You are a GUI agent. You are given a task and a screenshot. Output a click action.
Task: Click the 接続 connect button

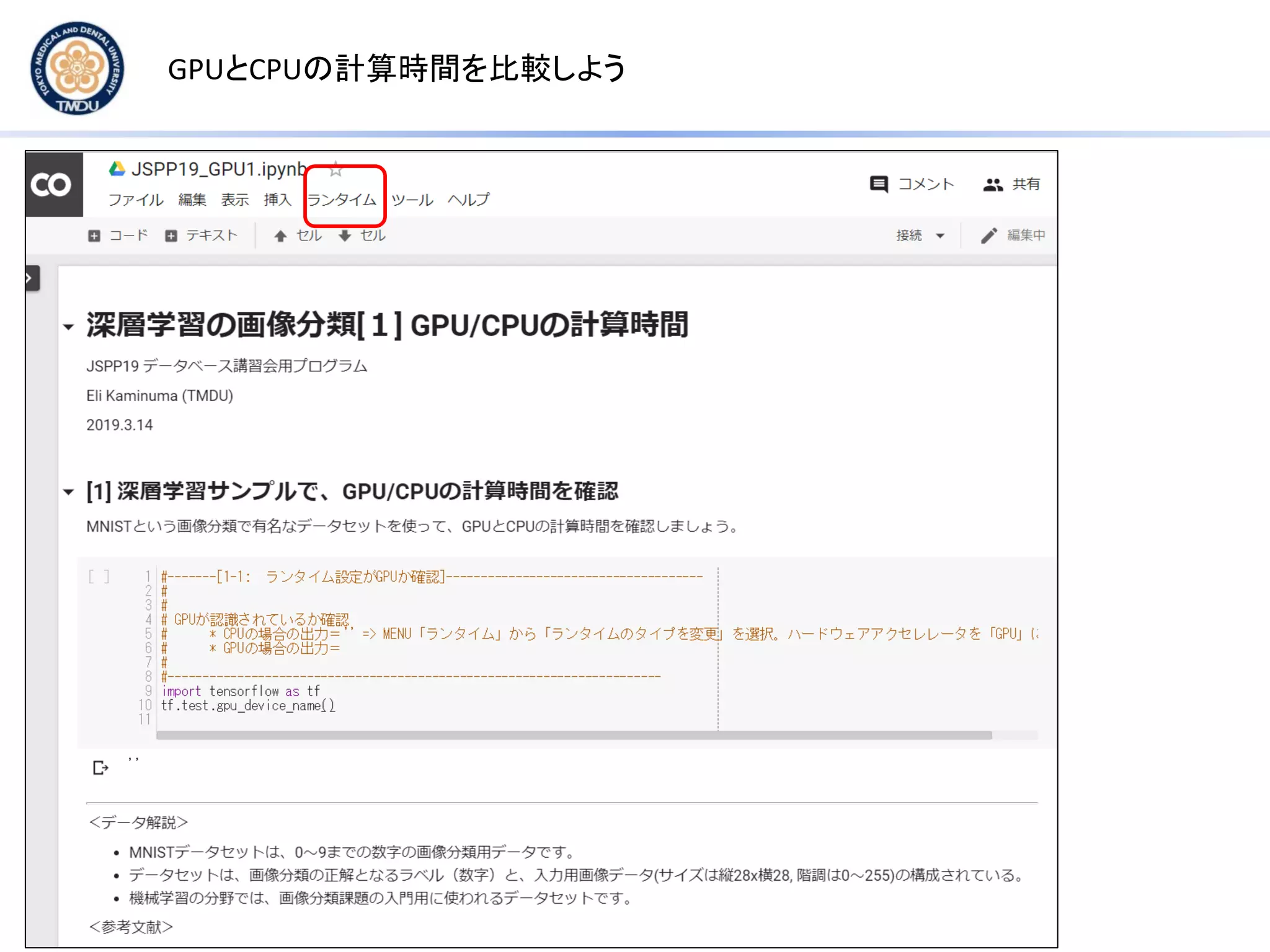[909, 236]
